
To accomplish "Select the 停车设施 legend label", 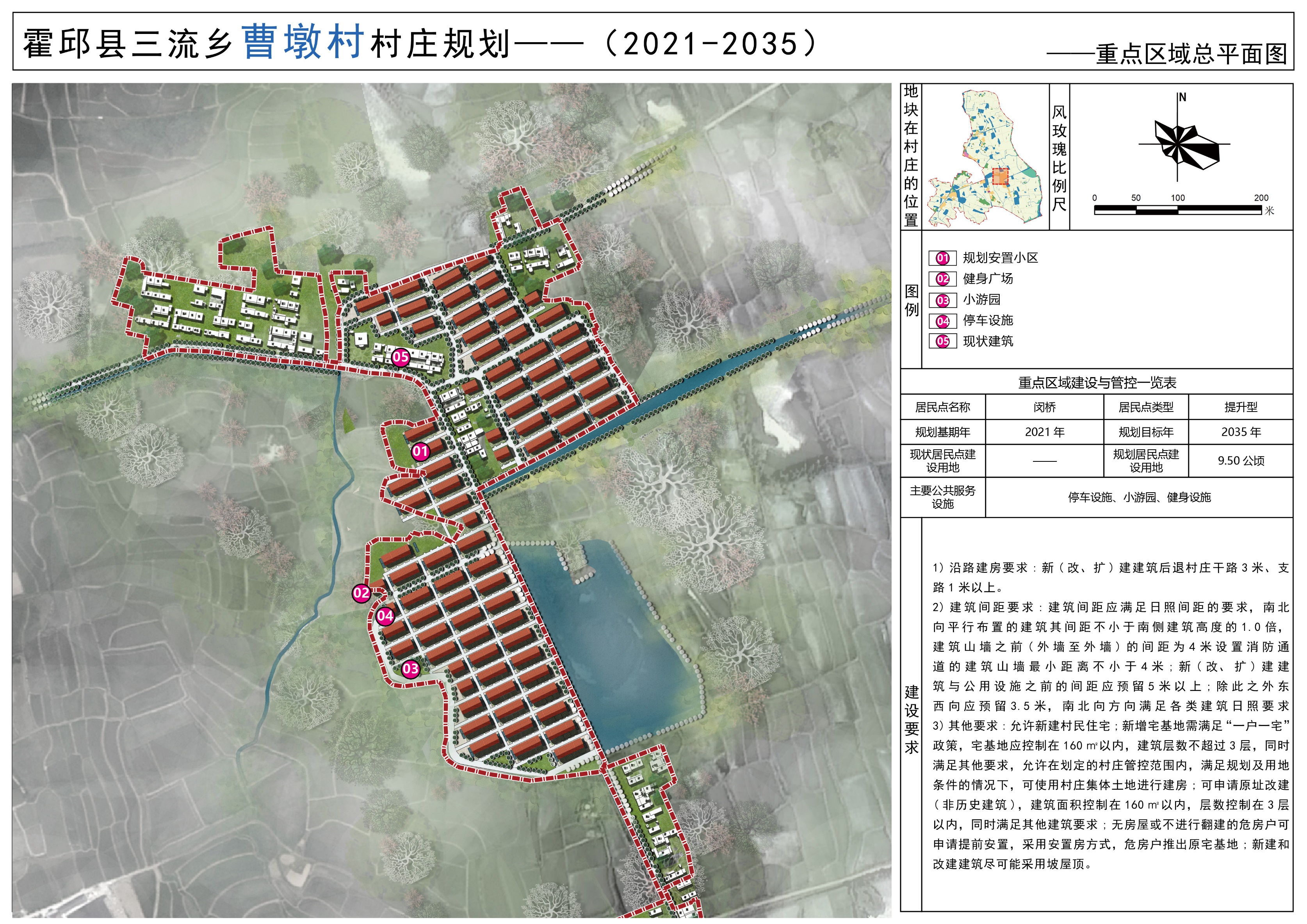I will coord(988,320).
